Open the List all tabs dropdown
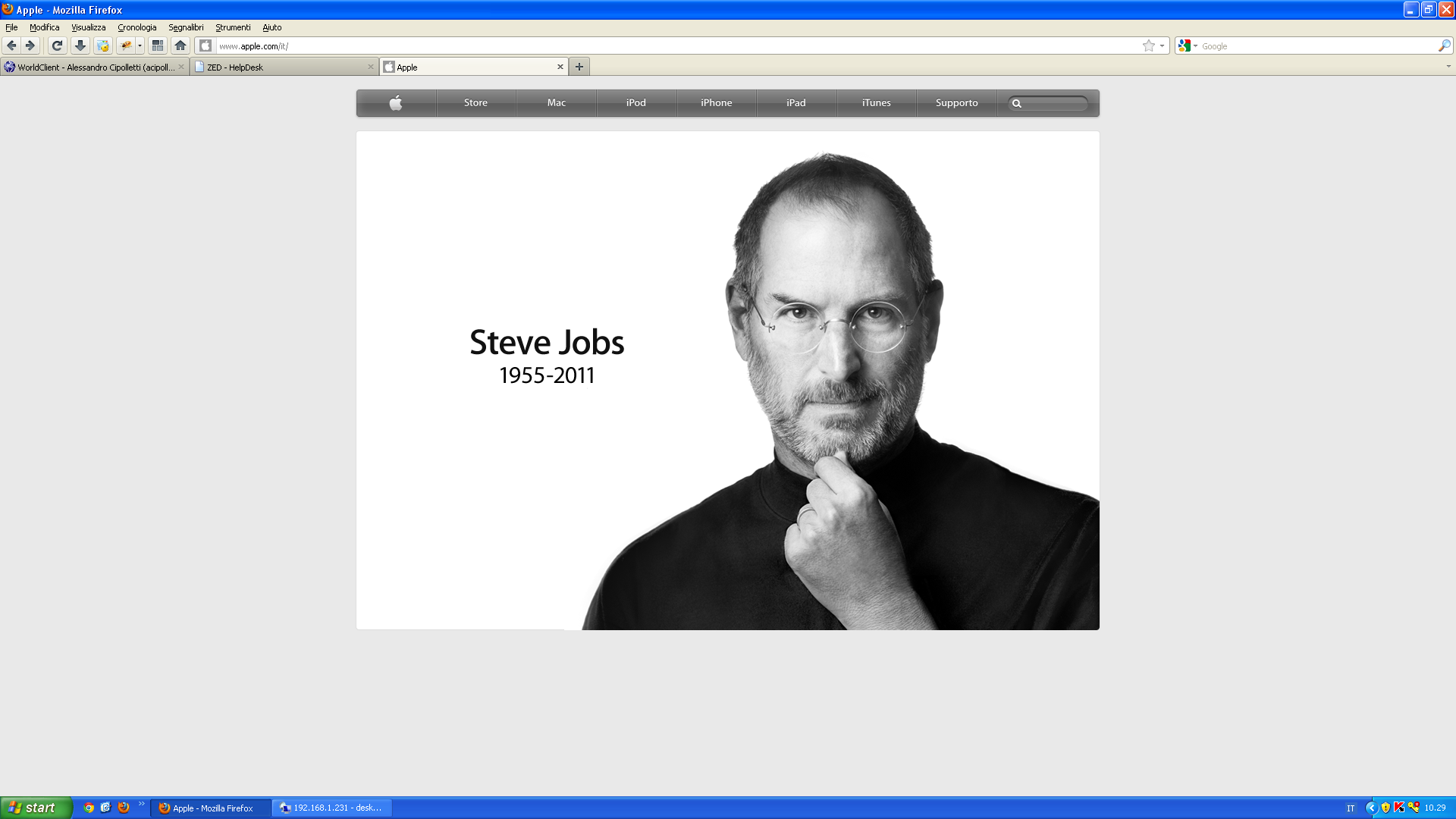Image resolution: width=1456 pixels, height=819 pixels. [1448, 67]
